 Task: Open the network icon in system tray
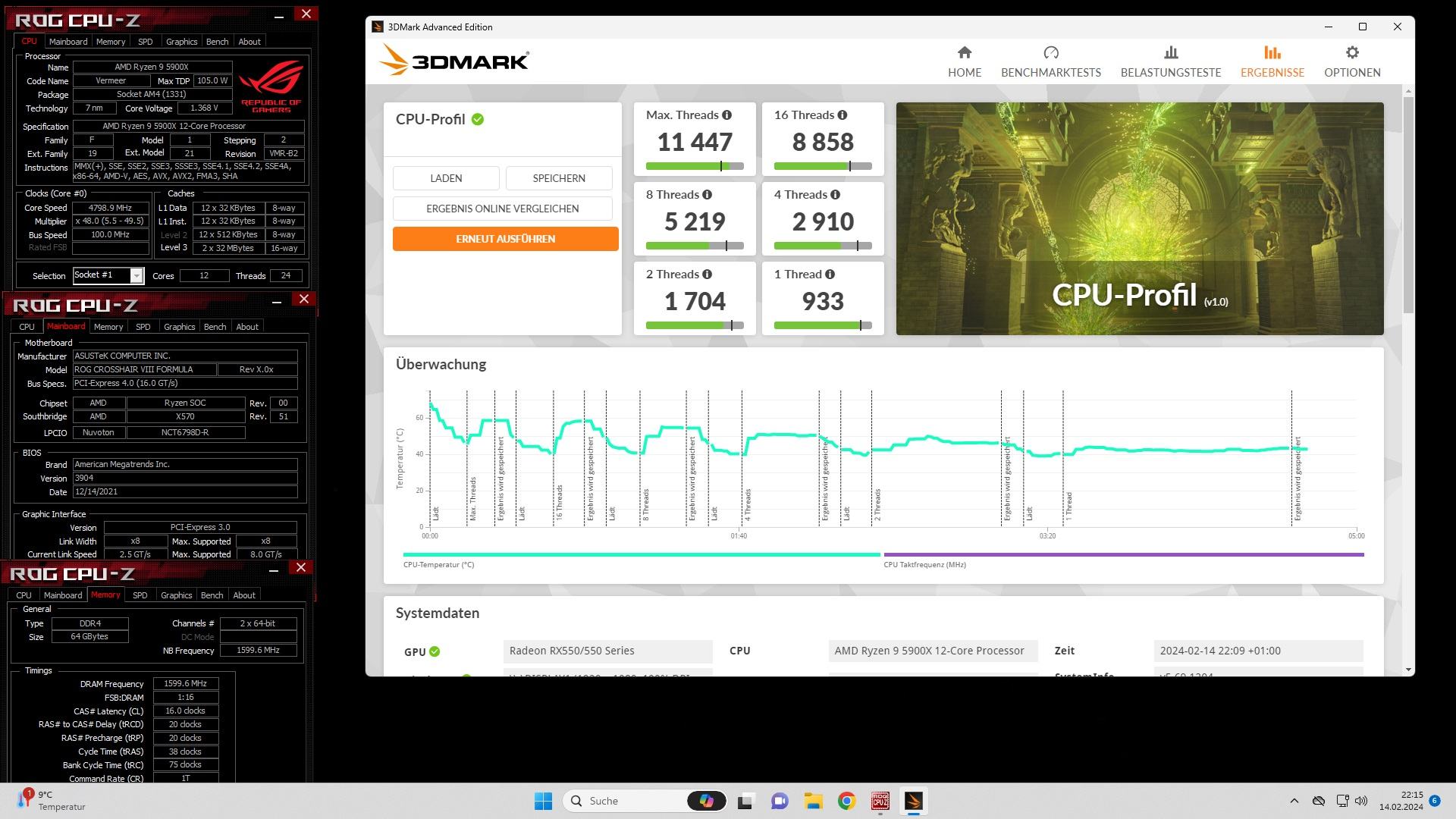(x=1342, y=801)
